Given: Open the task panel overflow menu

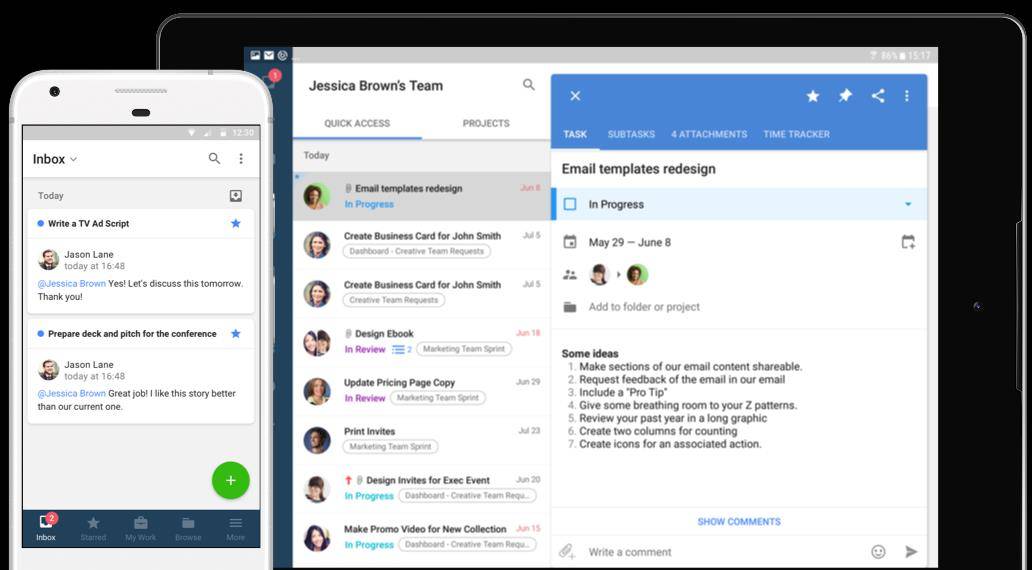Looking at the screenshot, I should point(907,96).
